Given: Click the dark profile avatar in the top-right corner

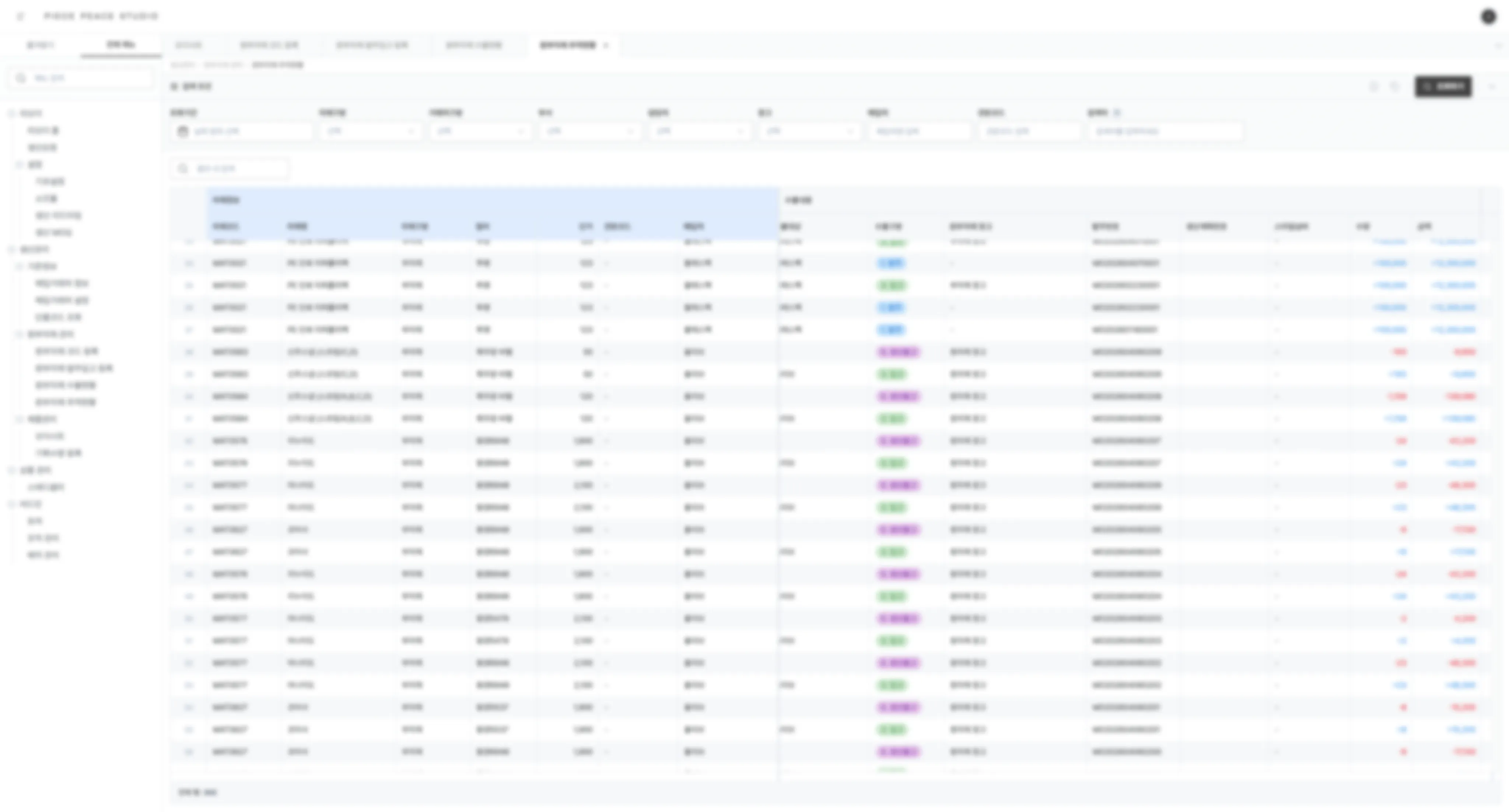Looking at the screenshot, I should 1488,17.
